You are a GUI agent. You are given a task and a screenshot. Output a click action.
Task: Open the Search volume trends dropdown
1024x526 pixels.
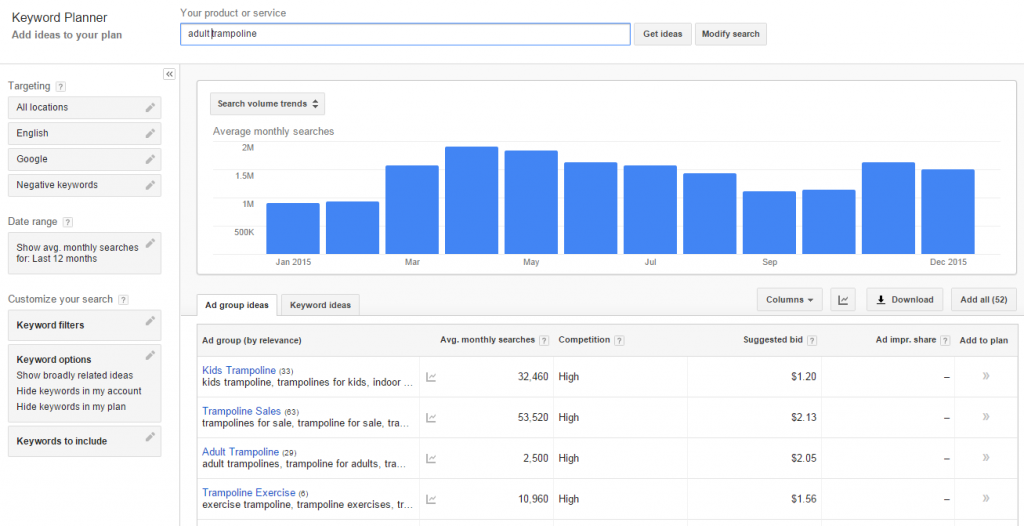click(267, 104)
